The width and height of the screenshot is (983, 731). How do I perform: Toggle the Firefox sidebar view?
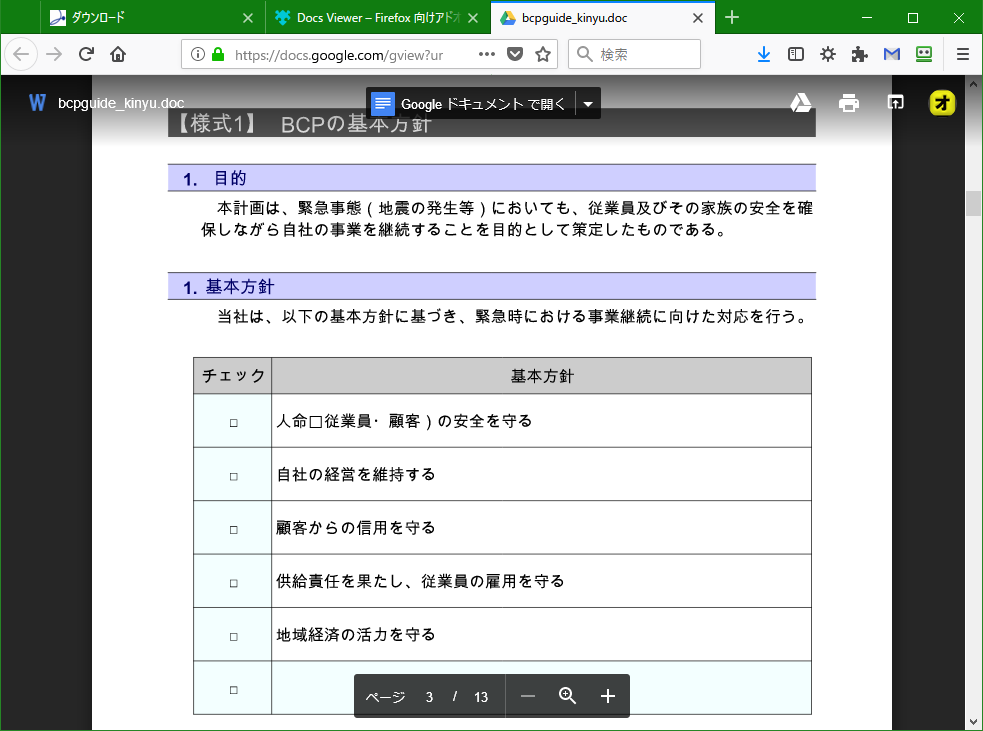coord(796,55)
